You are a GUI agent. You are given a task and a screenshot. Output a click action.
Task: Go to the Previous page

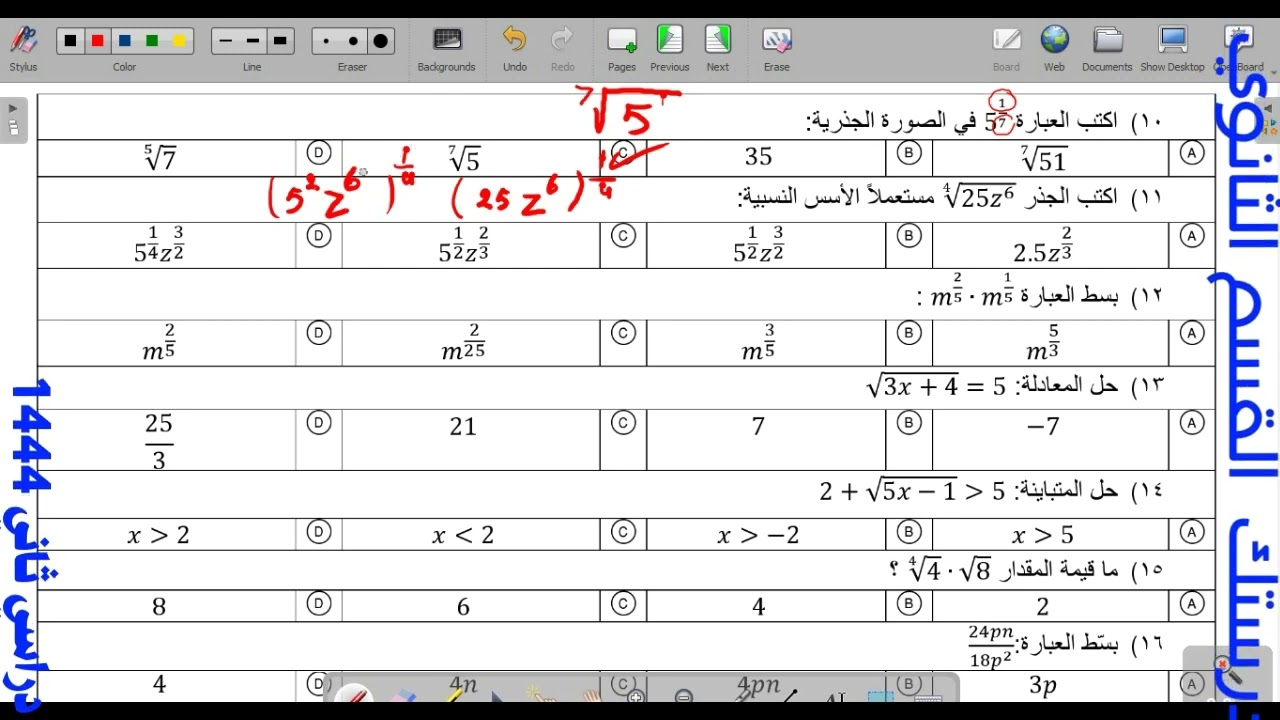pos(669,49)
